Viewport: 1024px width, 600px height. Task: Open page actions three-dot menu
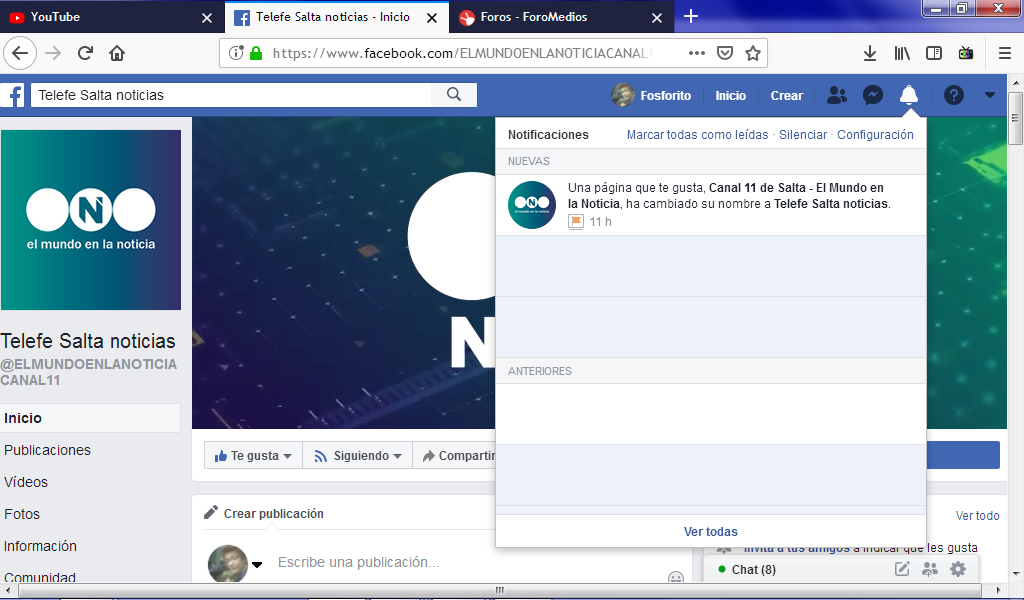(x=697, y=53)
